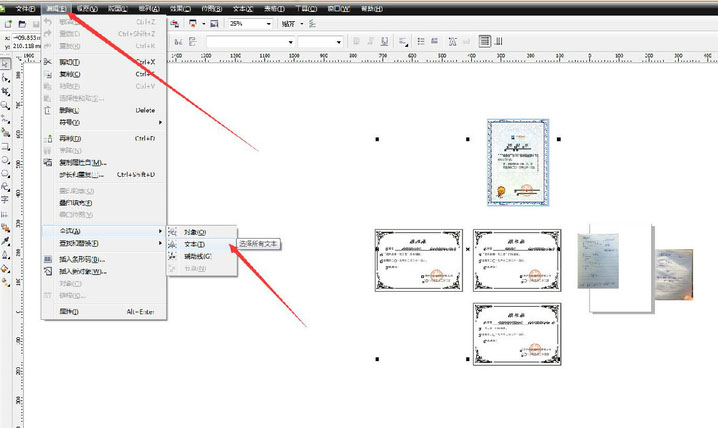Click the New document toolbar icon

click(8, 23)
